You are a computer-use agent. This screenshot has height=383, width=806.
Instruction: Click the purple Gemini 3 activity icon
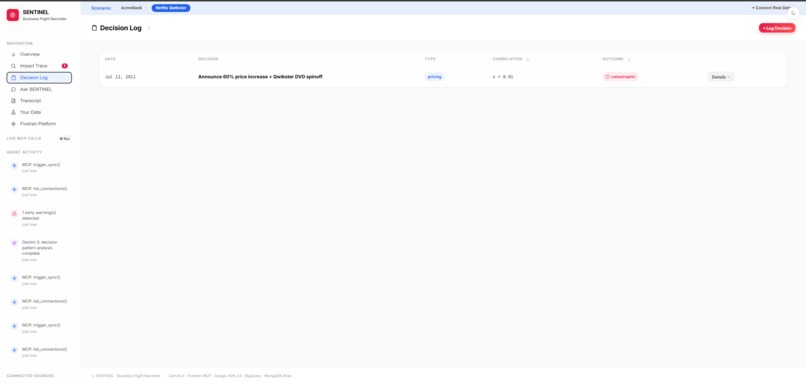tap(14, 243)
